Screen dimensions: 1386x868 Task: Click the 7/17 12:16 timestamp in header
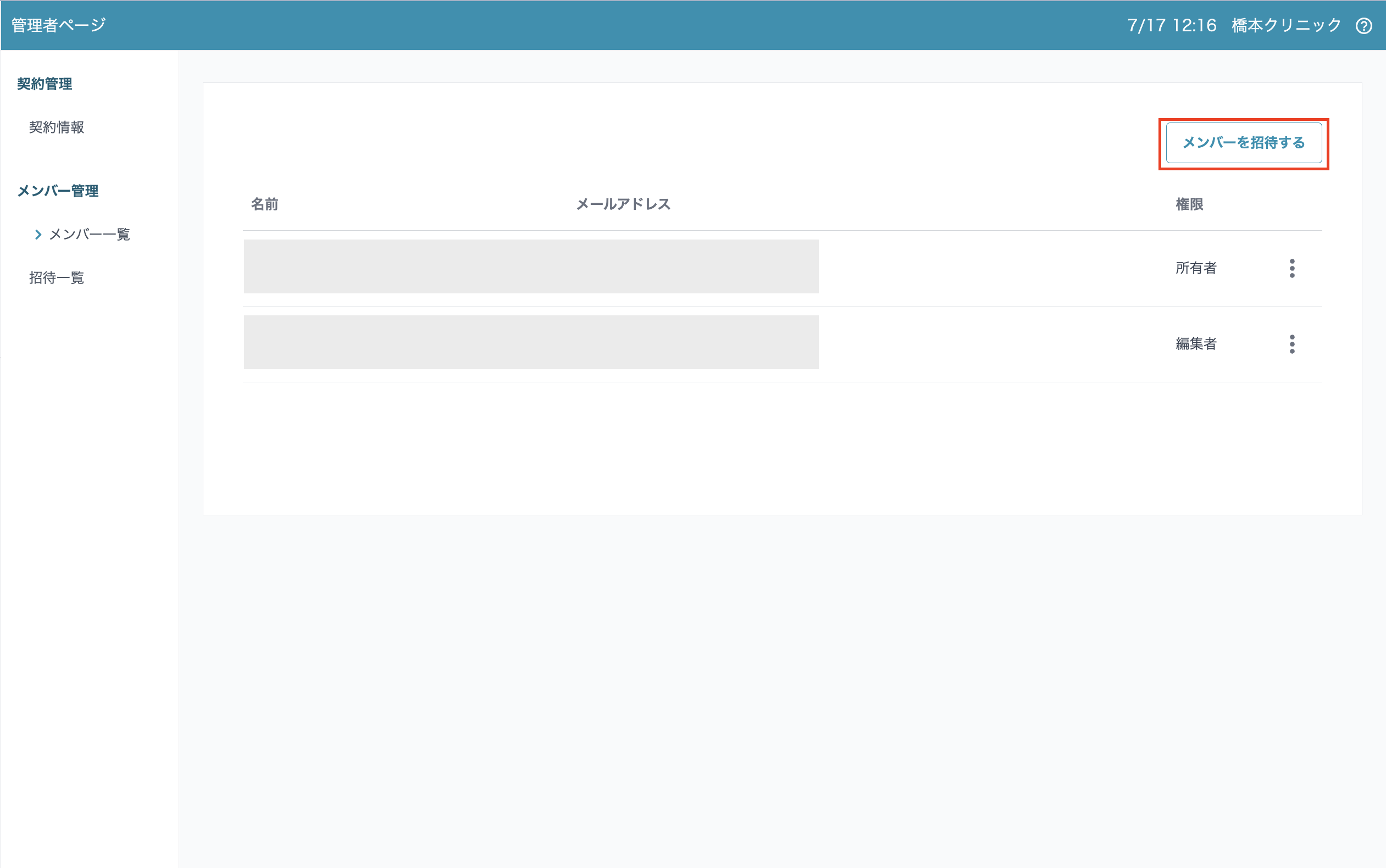[x=1171, y=25]
